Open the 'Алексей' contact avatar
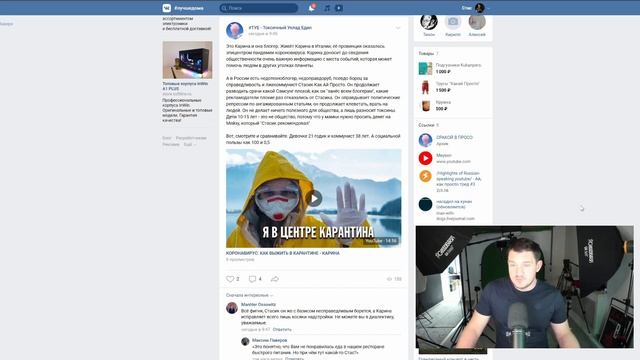This screenshot has height=360, width=640. [x=477, y=21]
